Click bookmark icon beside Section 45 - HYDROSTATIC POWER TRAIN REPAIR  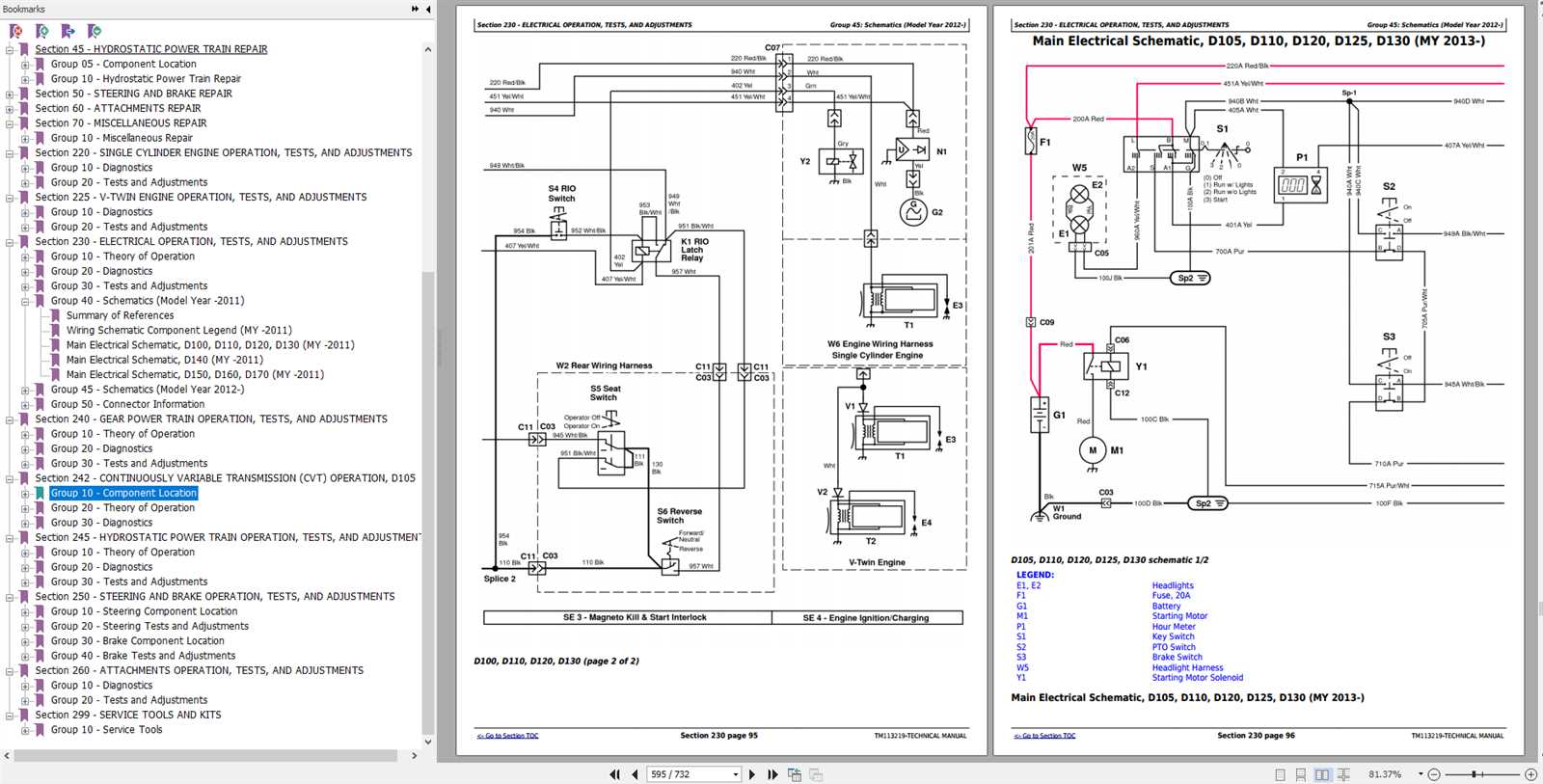coord(24,49)
